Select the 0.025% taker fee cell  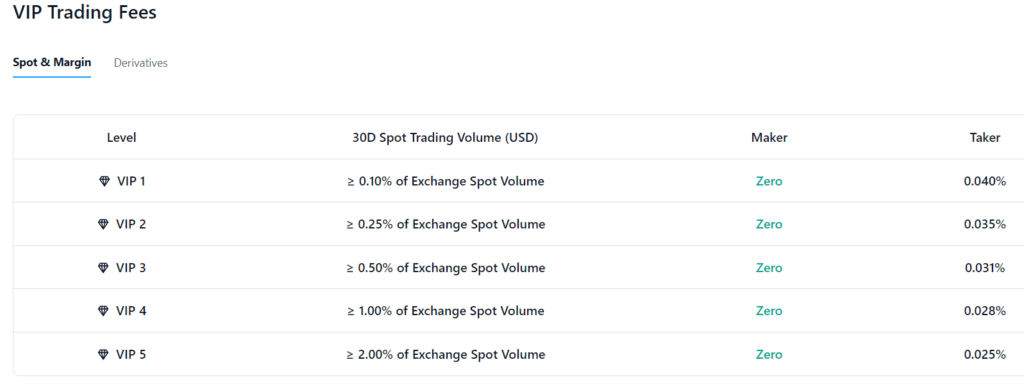click(985, 354)
